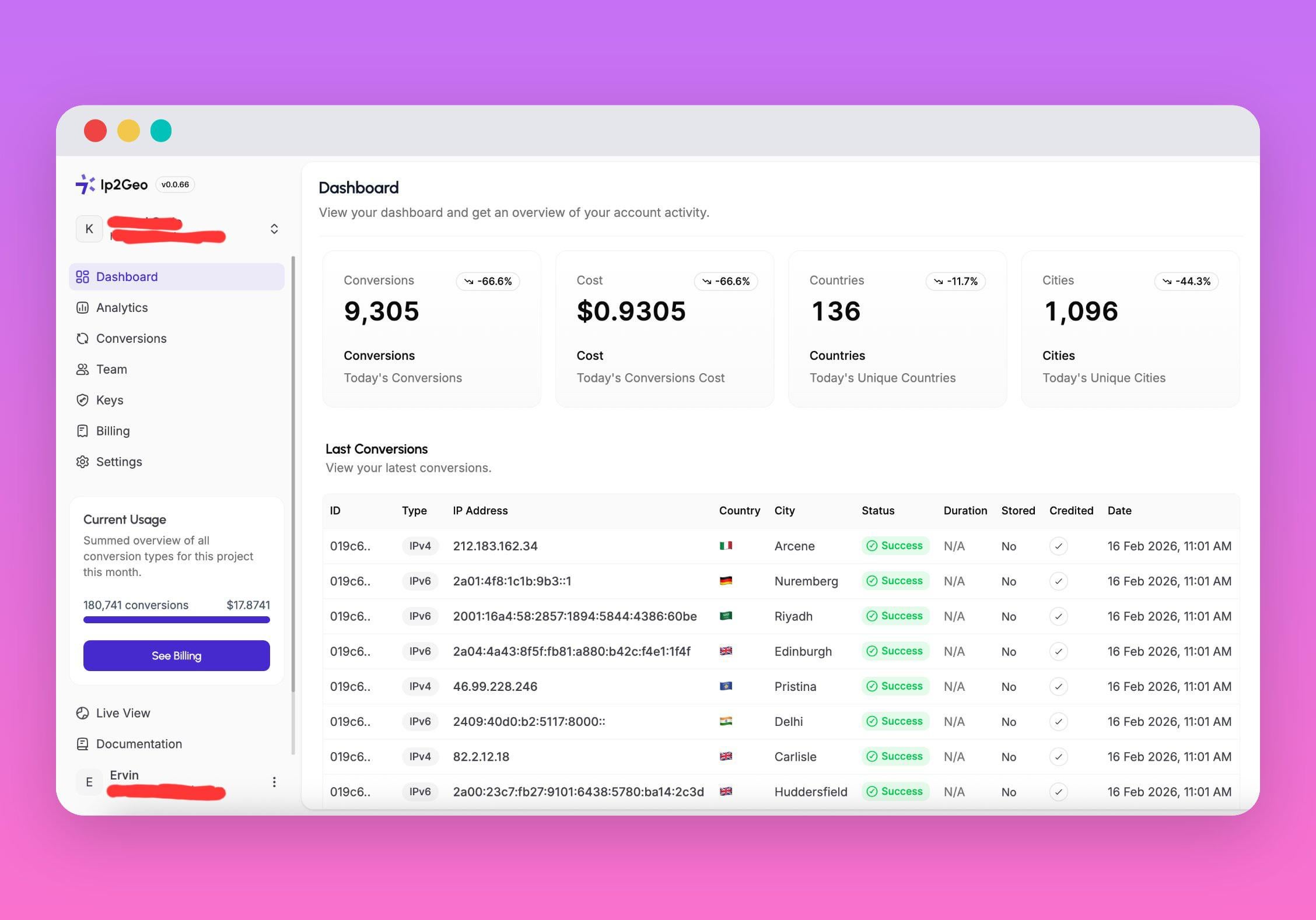Image resolution: width=1316 pixels, height=920 pixels.
Task: Click the Team people icon
Action: click(x=82, y=369)
